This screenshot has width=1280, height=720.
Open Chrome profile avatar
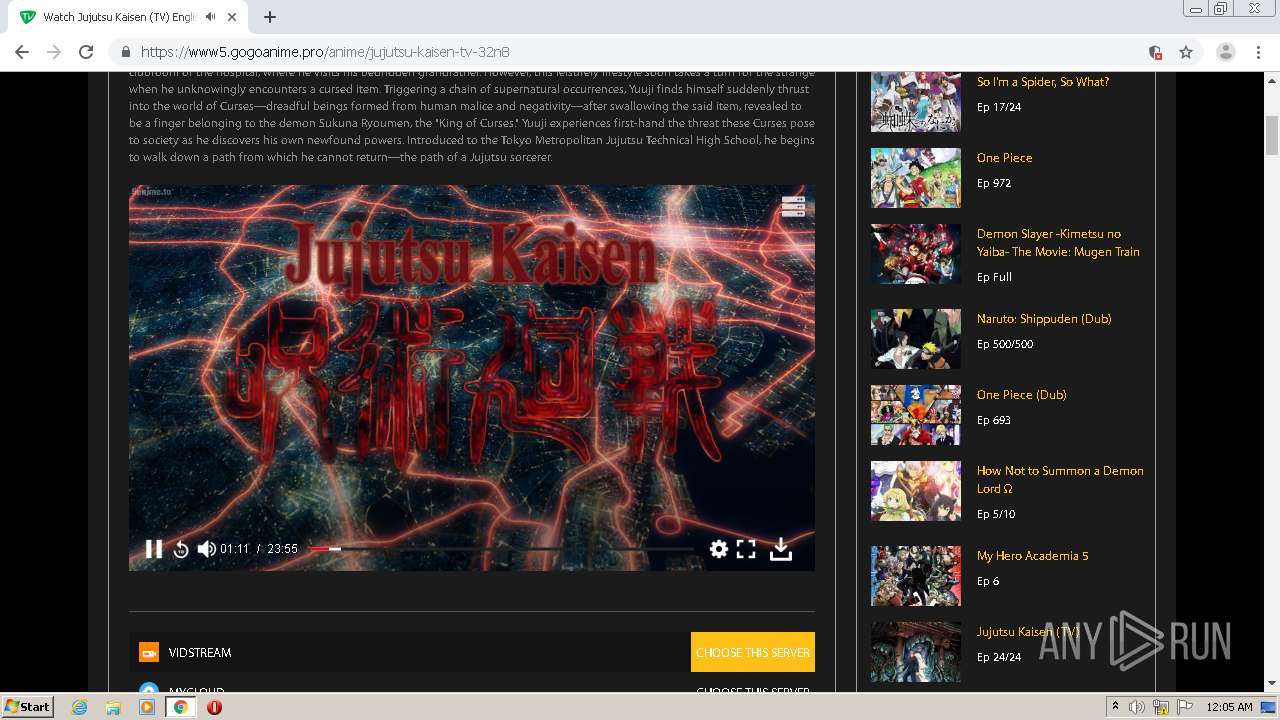(1226, 52)
